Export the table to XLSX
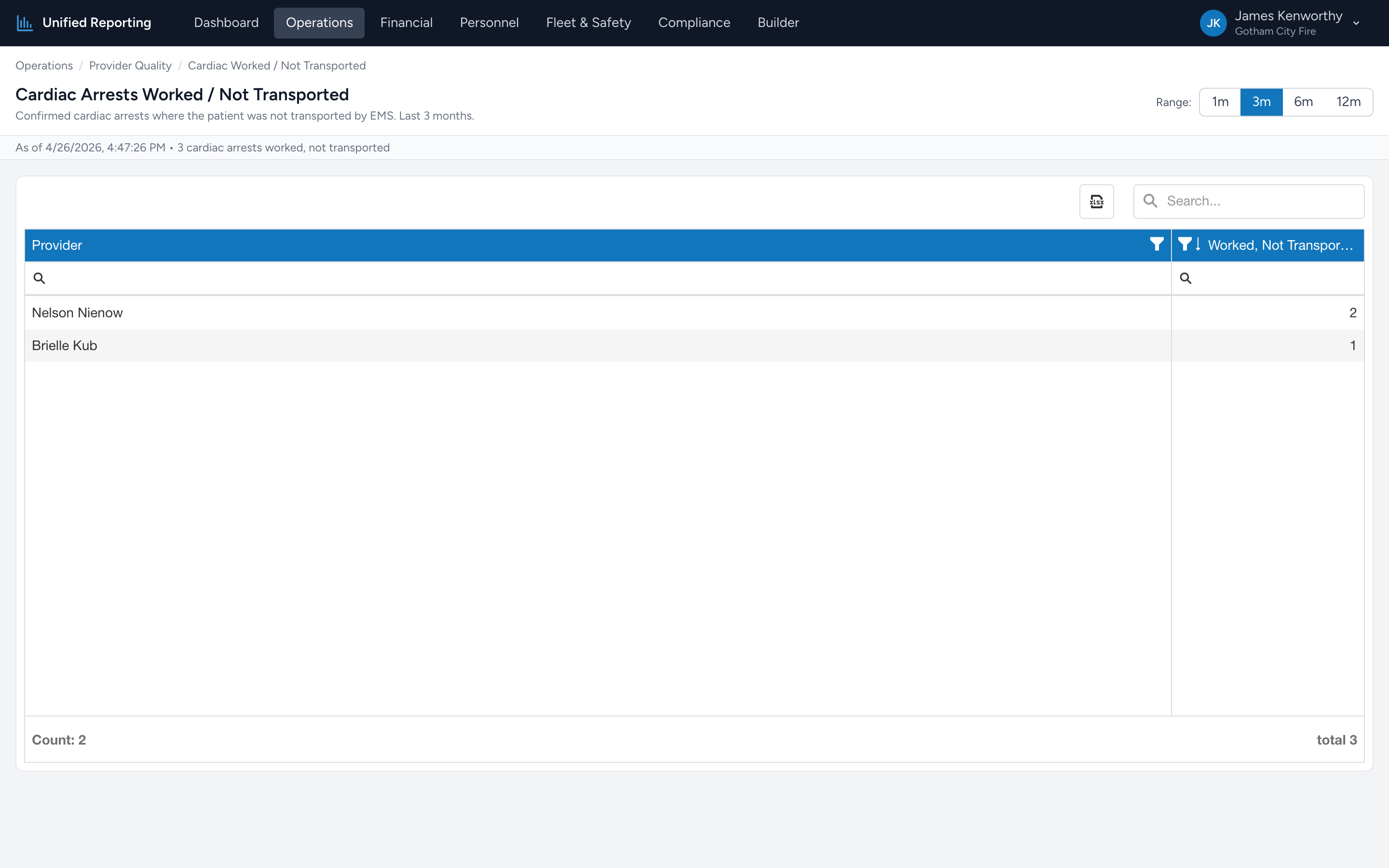This screenshot has height=868, width=1389. (x=1096, y=202)
